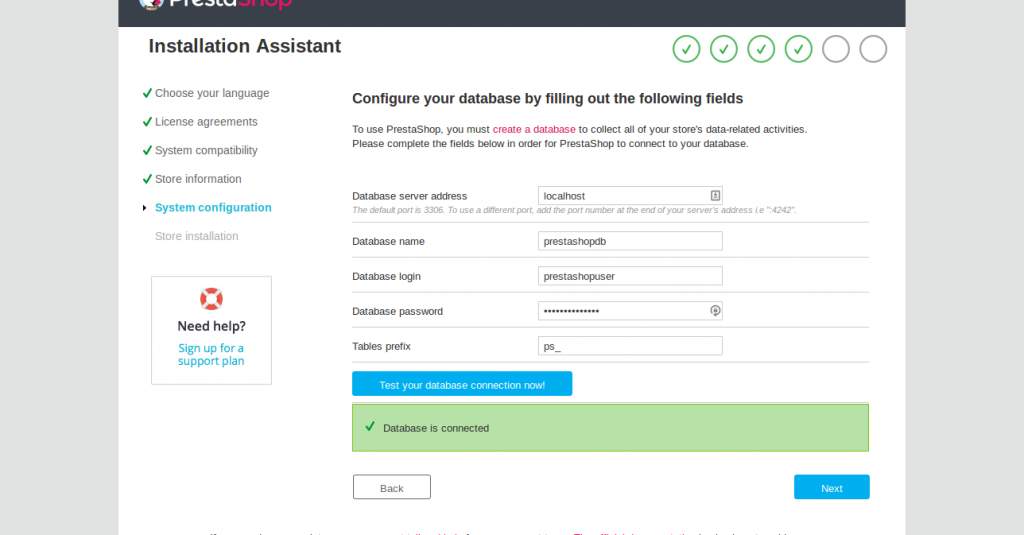The height and width of the screenshot is (535, 1024).
Task: Click checkmark beside License agreements
Action: click(147, 122)
